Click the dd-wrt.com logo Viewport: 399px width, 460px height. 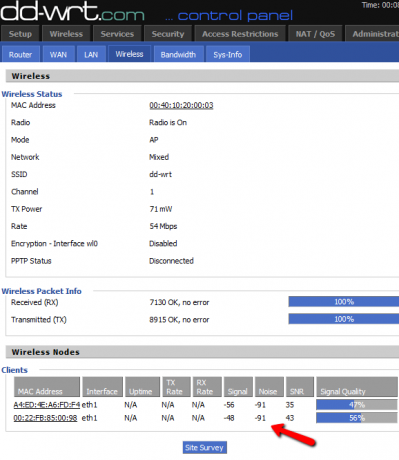(x=72, y=12)
